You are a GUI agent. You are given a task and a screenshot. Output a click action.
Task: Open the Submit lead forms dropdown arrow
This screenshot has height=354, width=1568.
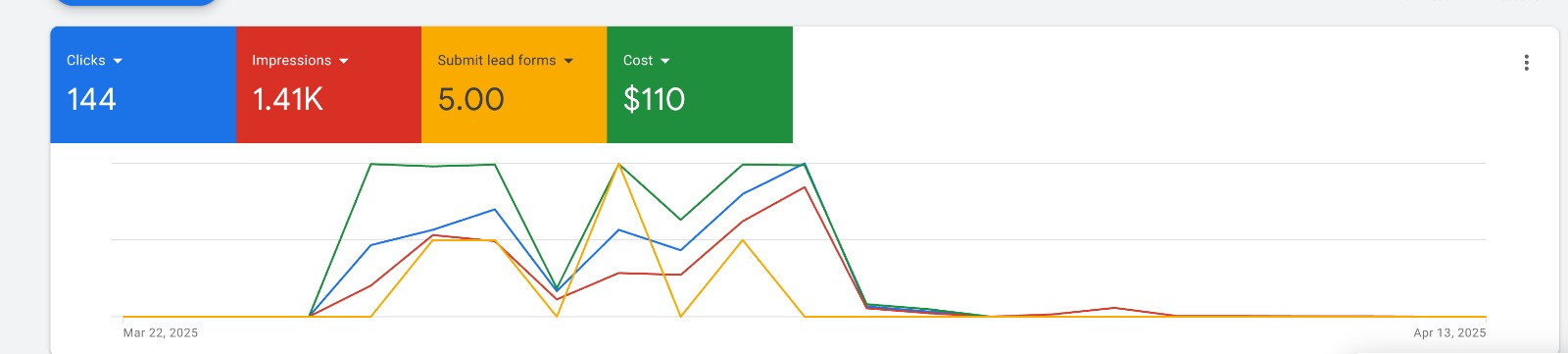[x=568, y=61]
